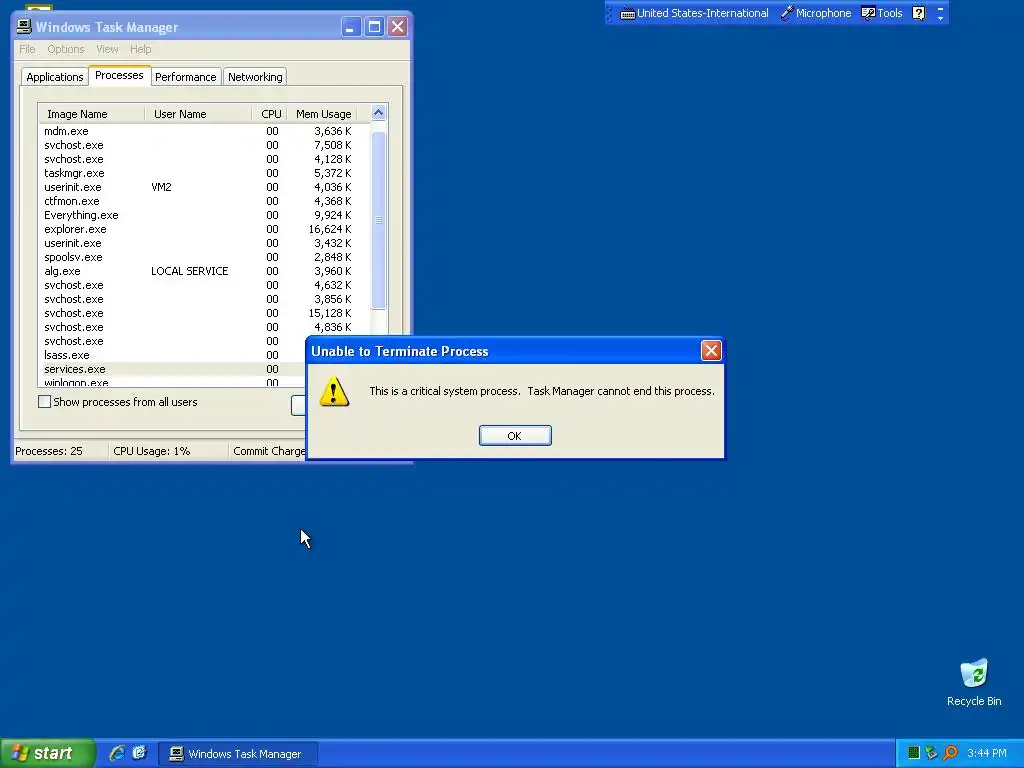
Task: Click the 3,432 K memory value
Action: pyautogui.click(x=332, y=243)
